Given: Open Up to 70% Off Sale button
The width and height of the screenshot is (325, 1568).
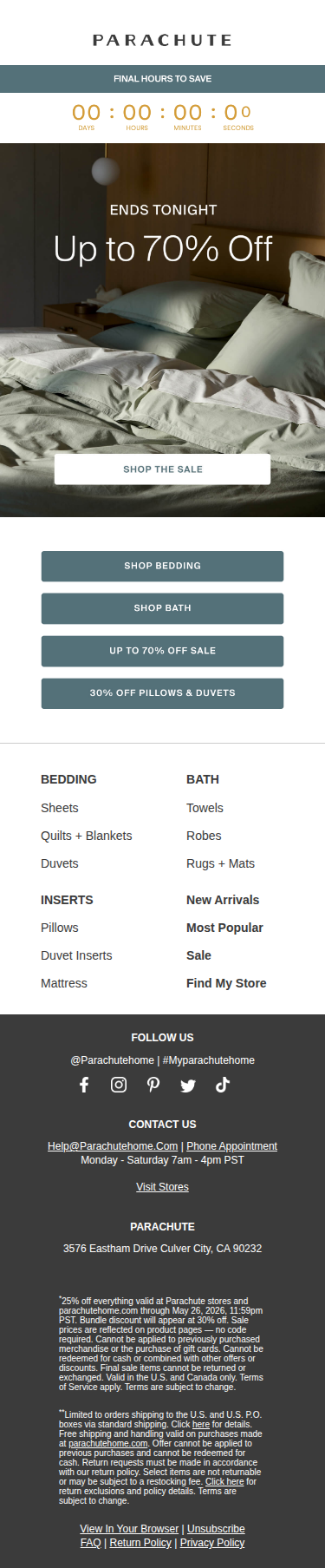Looking at the screenshot, I should point(163,651).
